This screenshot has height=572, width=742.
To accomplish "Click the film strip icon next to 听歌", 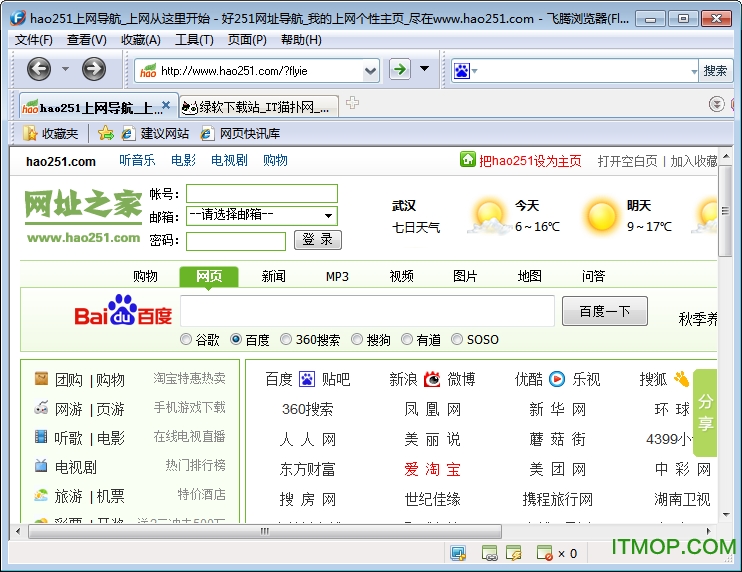I will tap(41, 437).
